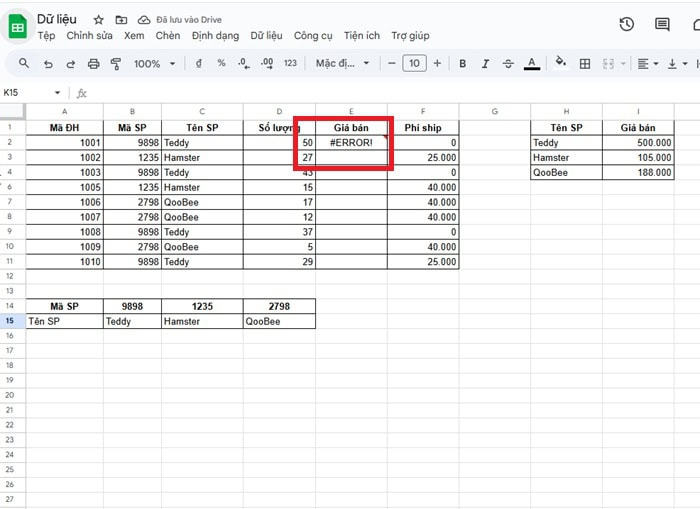Open the Công cụ menu
Screen dimensions: 700x509
point(313,36)
